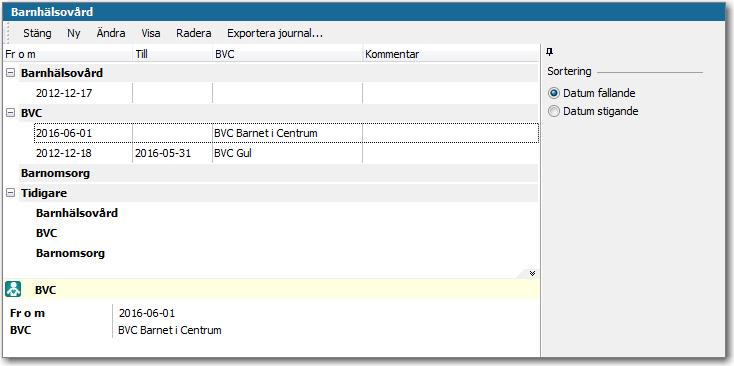The image size is (734, 366).
Task: Click Stäng in the toolbar
Action: tap(37, 33)
